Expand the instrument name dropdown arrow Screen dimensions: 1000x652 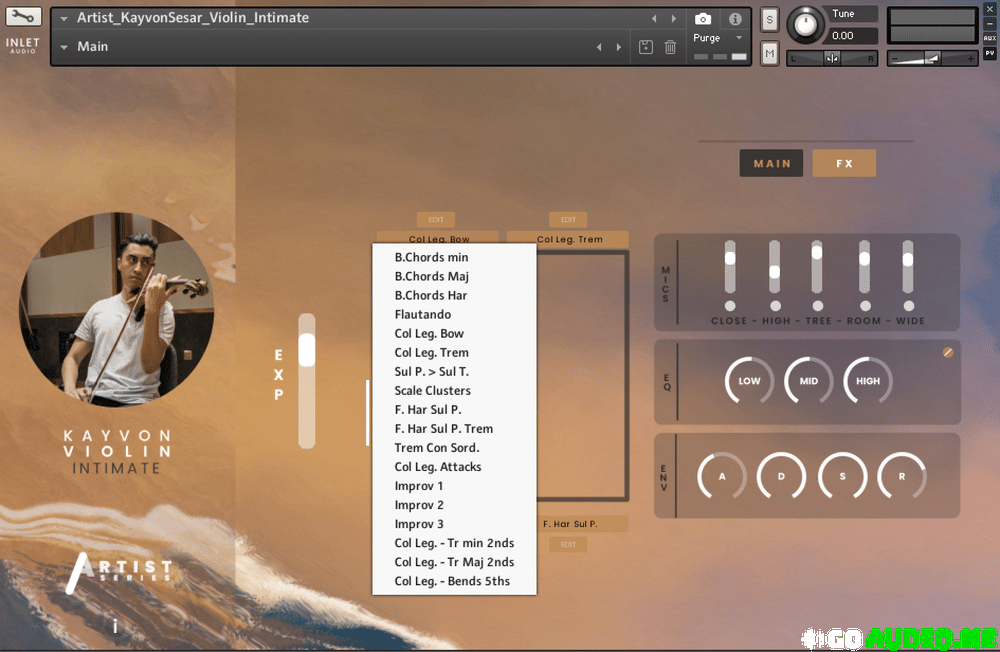coord(64,19)
